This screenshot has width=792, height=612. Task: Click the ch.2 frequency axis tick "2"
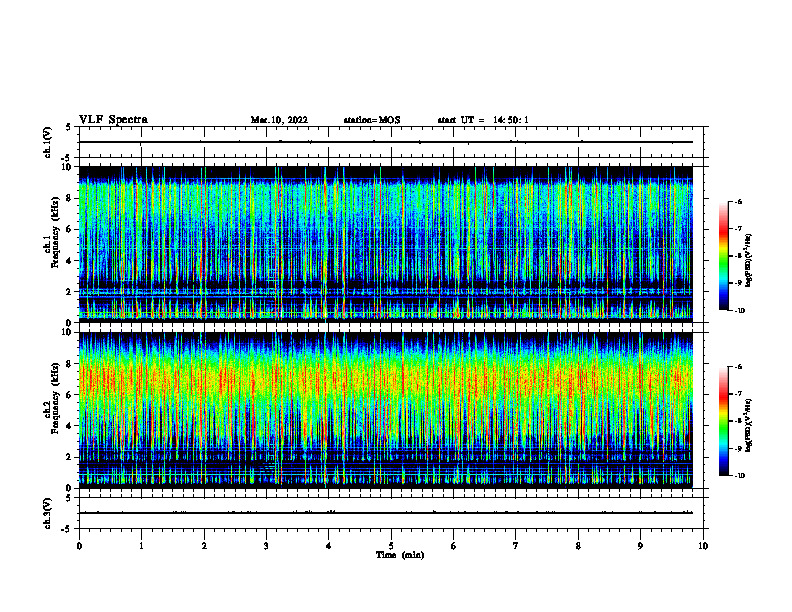[70, 457]
